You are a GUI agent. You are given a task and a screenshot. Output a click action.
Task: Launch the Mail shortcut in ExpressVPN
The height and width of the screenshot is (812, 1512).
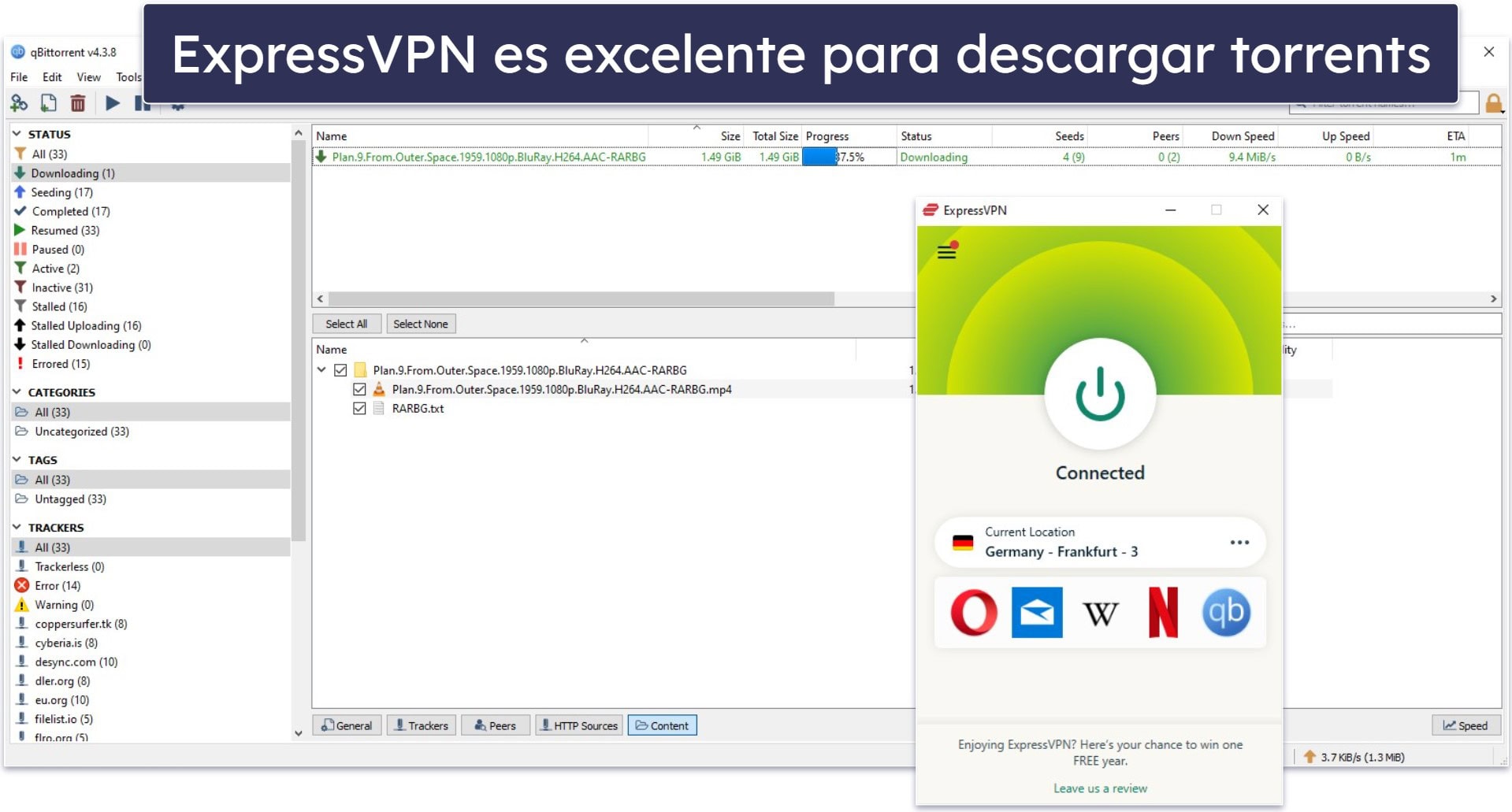(x=1037, y=612)
